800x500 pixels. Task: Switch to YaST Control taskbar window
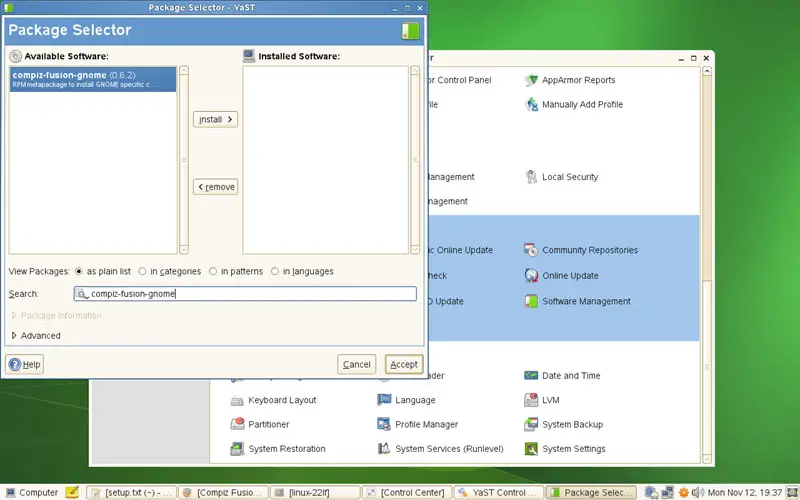click(x=499, y=492)
